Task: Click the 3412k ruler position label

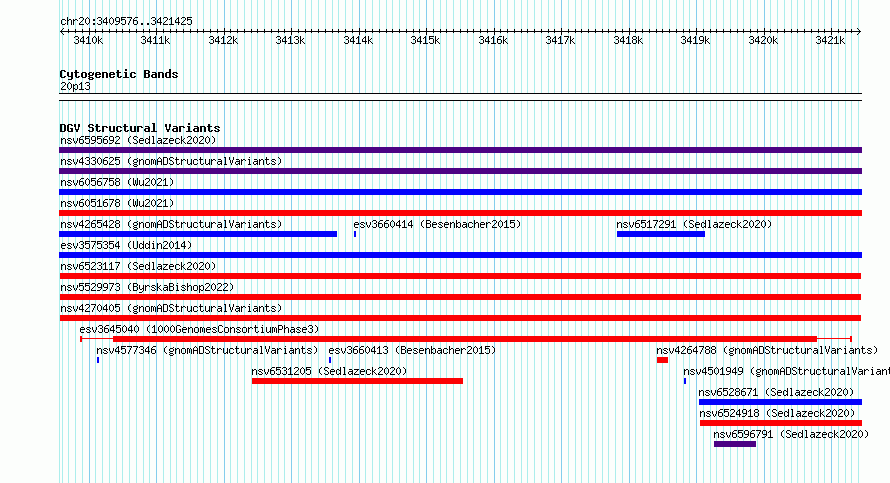Action: point(223,40)
